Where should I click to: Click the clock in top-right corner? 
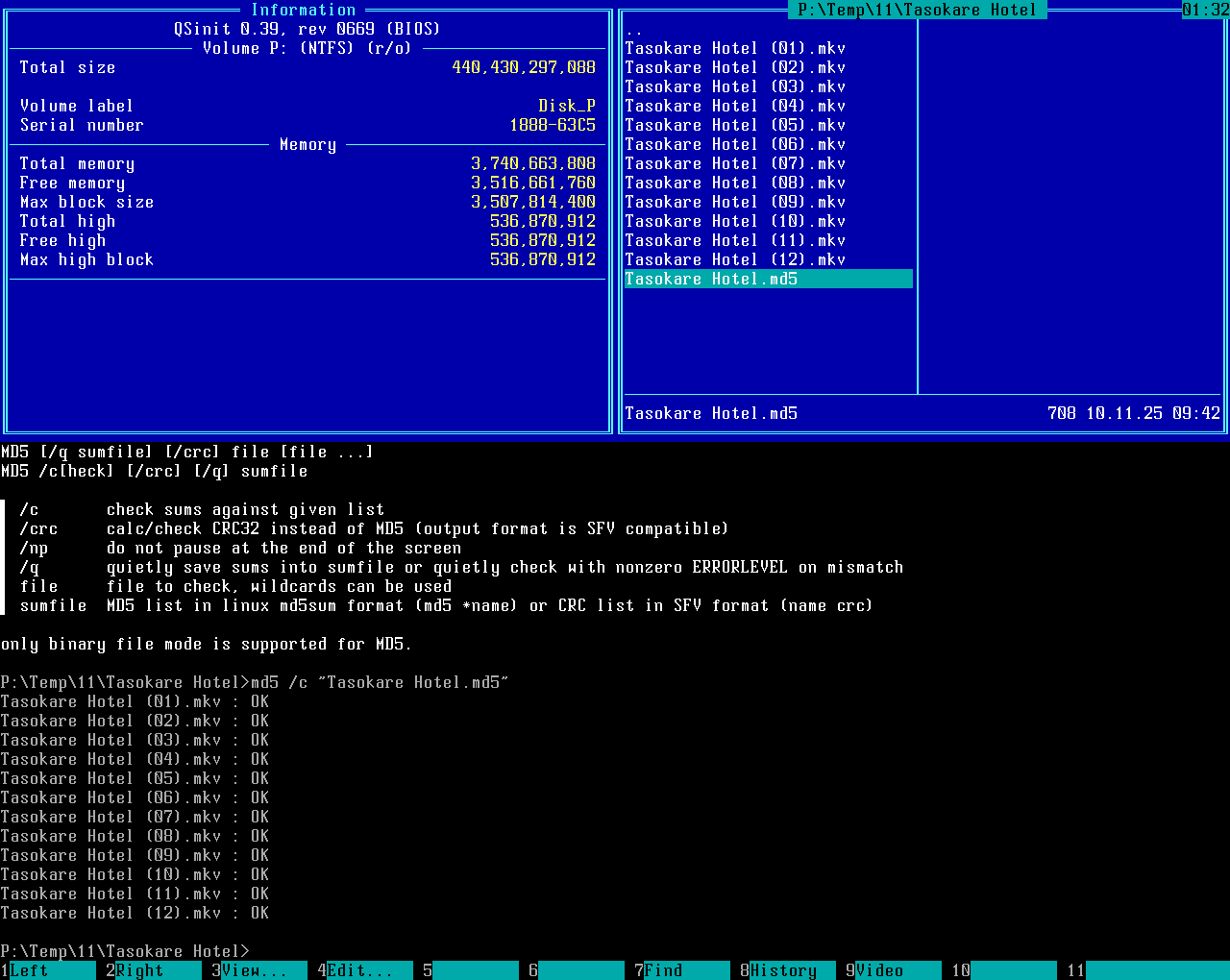(x=1205, y=10)
